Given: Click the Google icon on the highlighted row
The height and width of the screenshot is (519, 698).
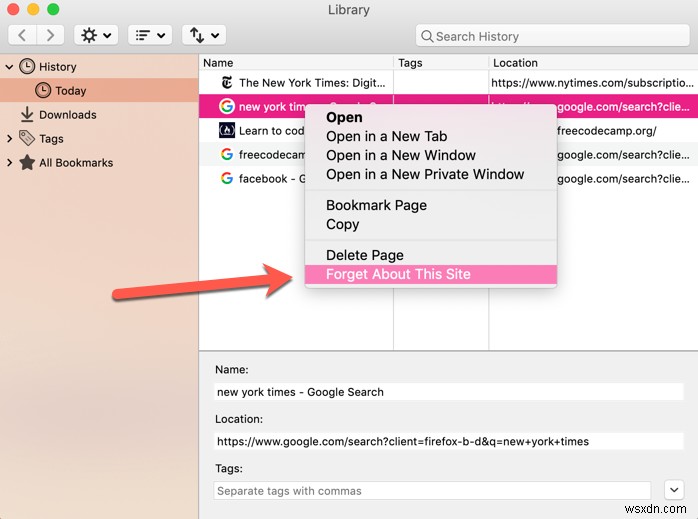Looking at the screenshot, I should point(227,106).
